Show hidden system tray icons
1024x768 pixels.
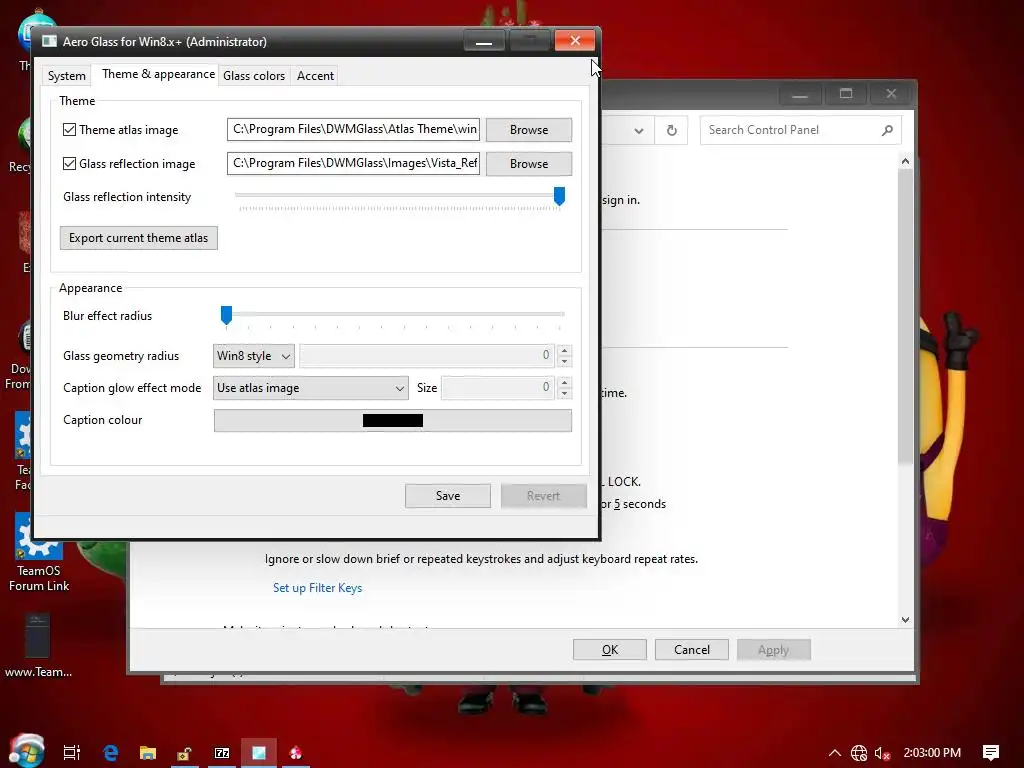tap(835, 752)
